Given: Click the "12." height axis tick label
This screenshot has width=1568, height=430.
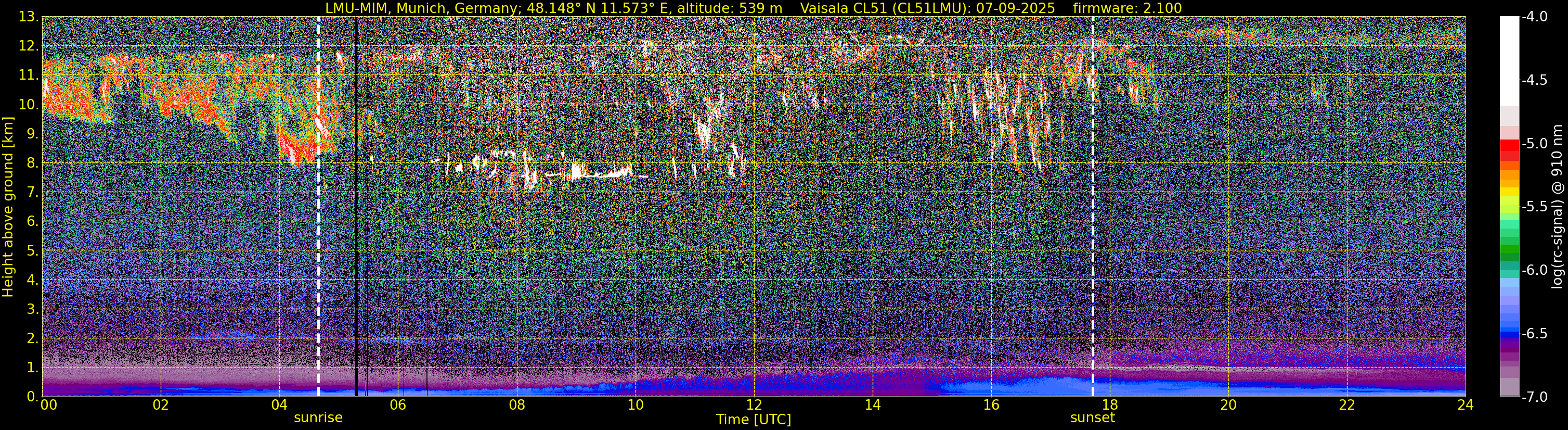Looking at the screenshot, I should (29, 46).
